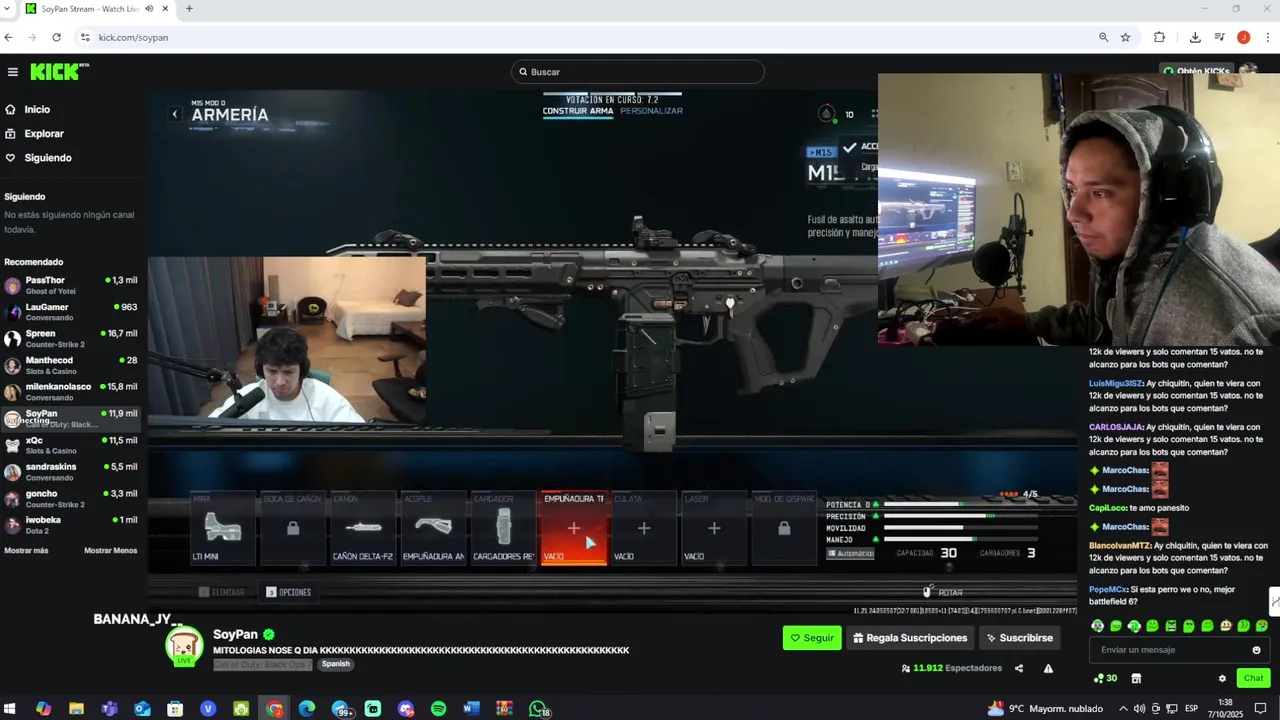Viewport: 1280px width, 720px height.
Task: Open the Windows notification center
Action: (1261, 709)
